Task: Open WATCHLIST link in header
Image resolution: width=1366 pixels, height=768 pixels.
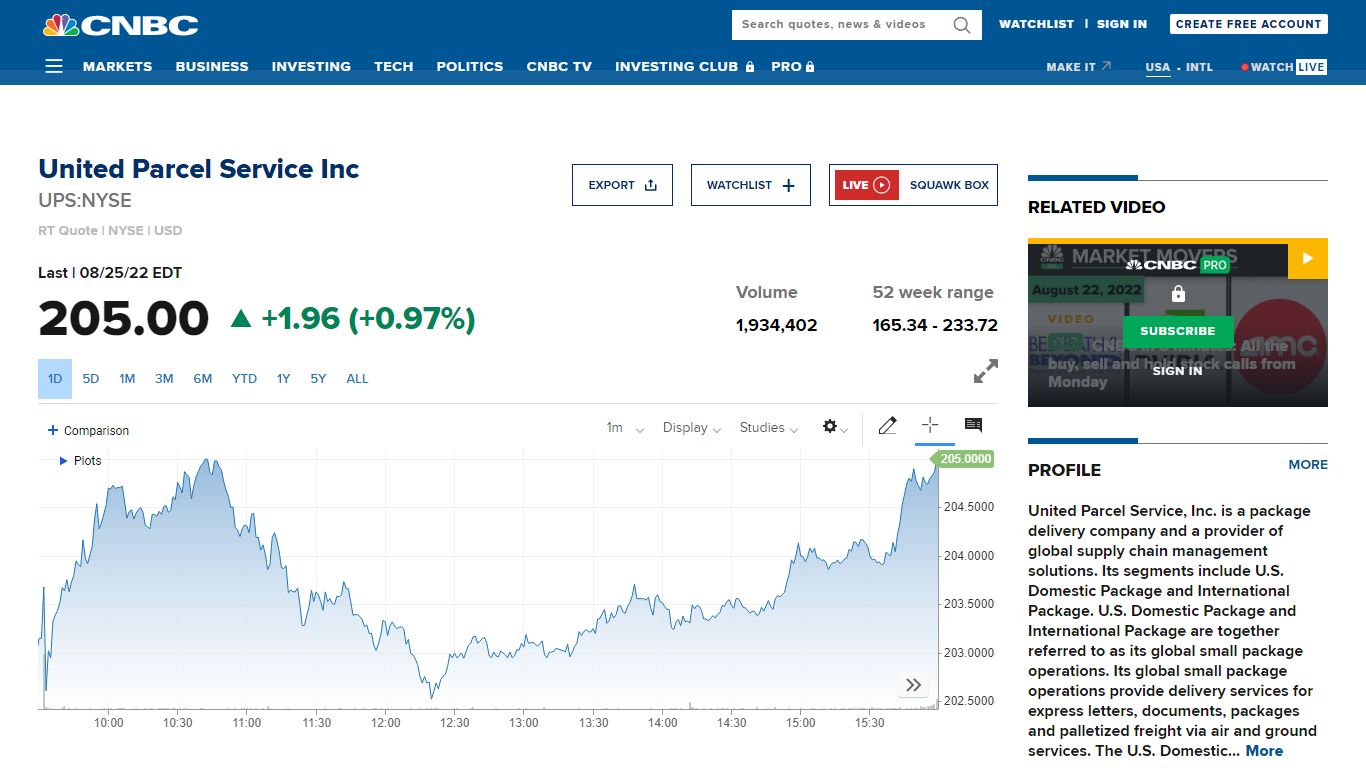Action: click(1036, 24)
